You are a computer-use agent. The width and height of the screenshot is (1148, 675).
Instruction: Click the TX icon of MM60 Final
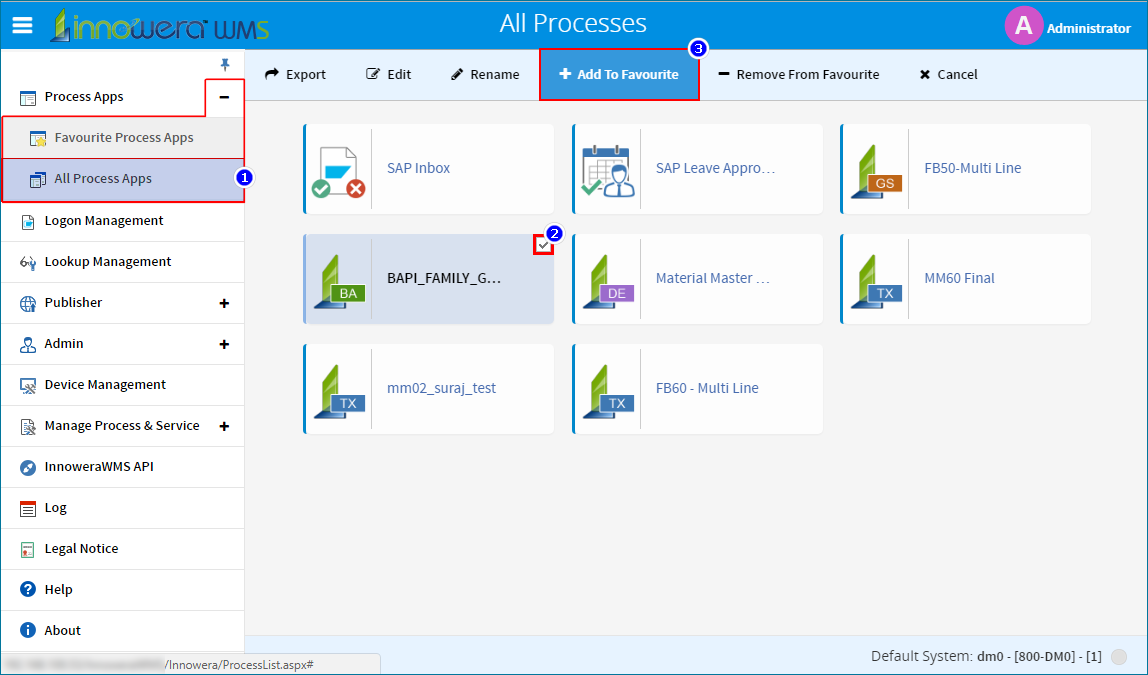coord(876,282)
